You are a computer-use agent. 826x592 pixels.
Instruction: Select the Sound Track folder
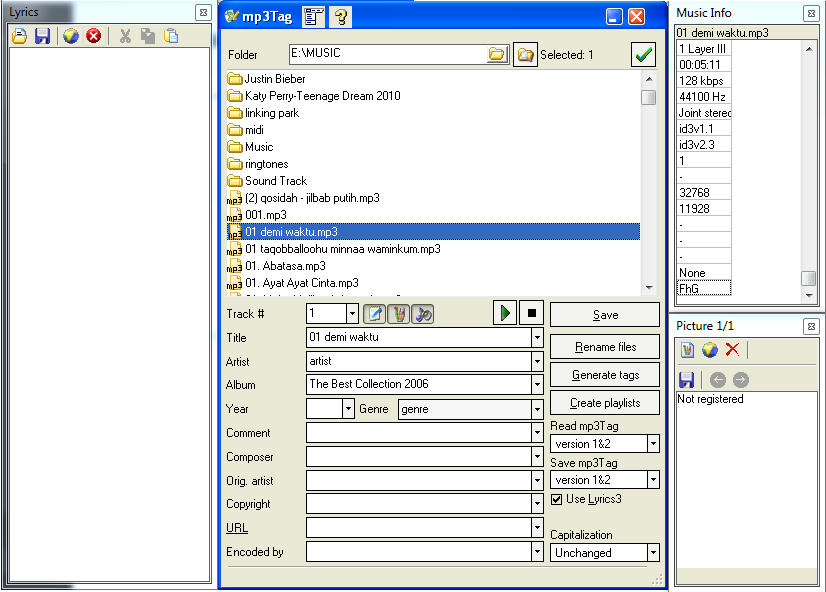tap(267, 181)
